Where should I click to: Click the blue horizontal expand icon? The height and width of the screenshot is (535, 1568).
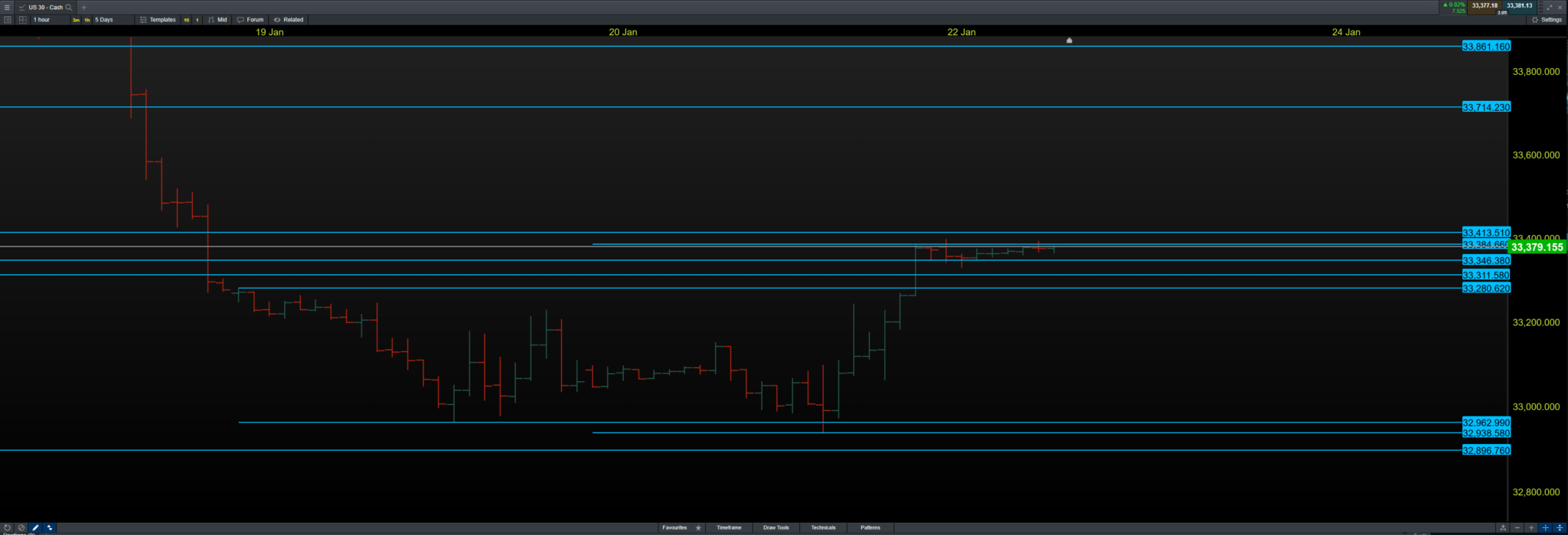(x=1545, y=527)
